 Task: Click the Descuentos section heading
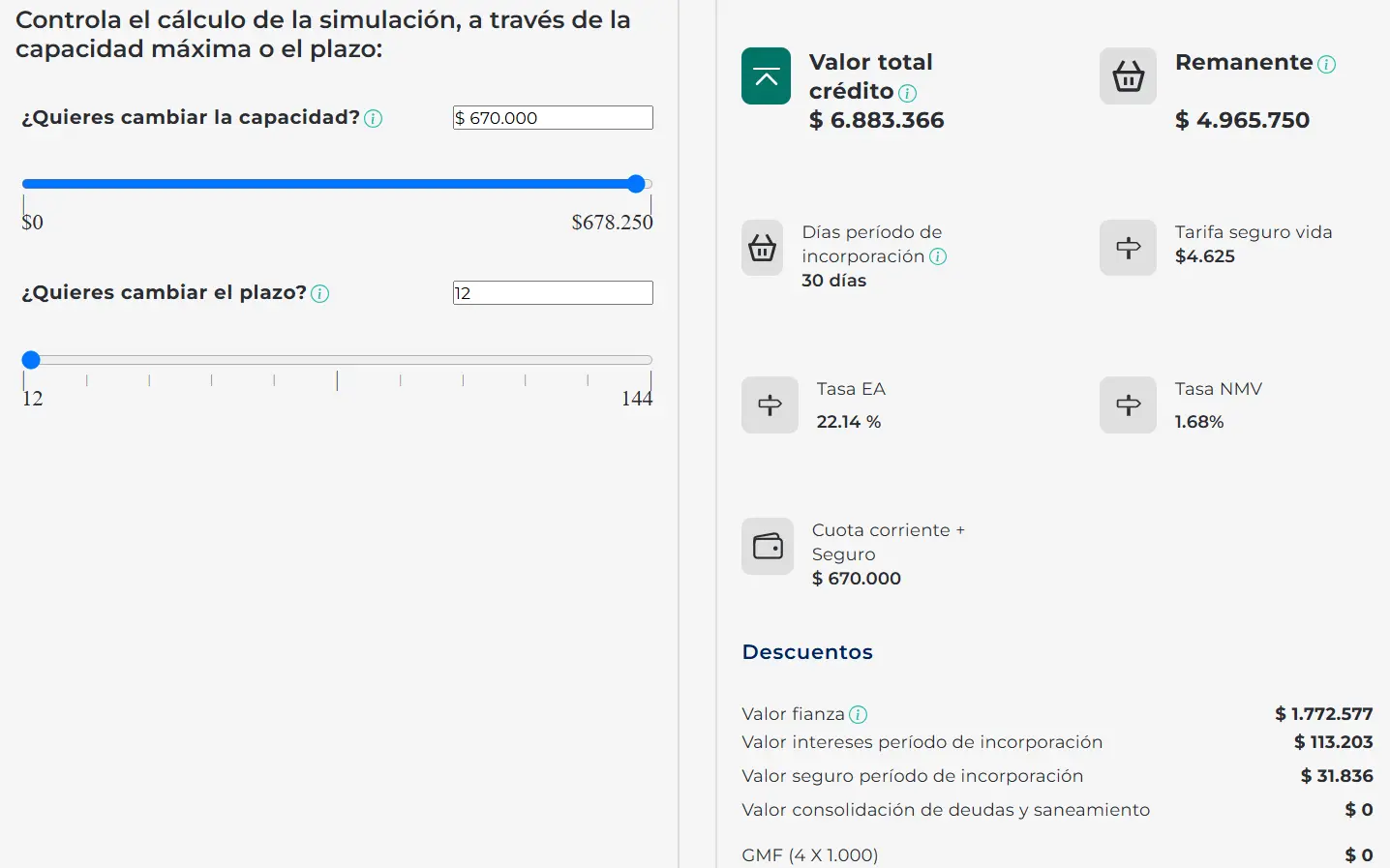[807, 652]
